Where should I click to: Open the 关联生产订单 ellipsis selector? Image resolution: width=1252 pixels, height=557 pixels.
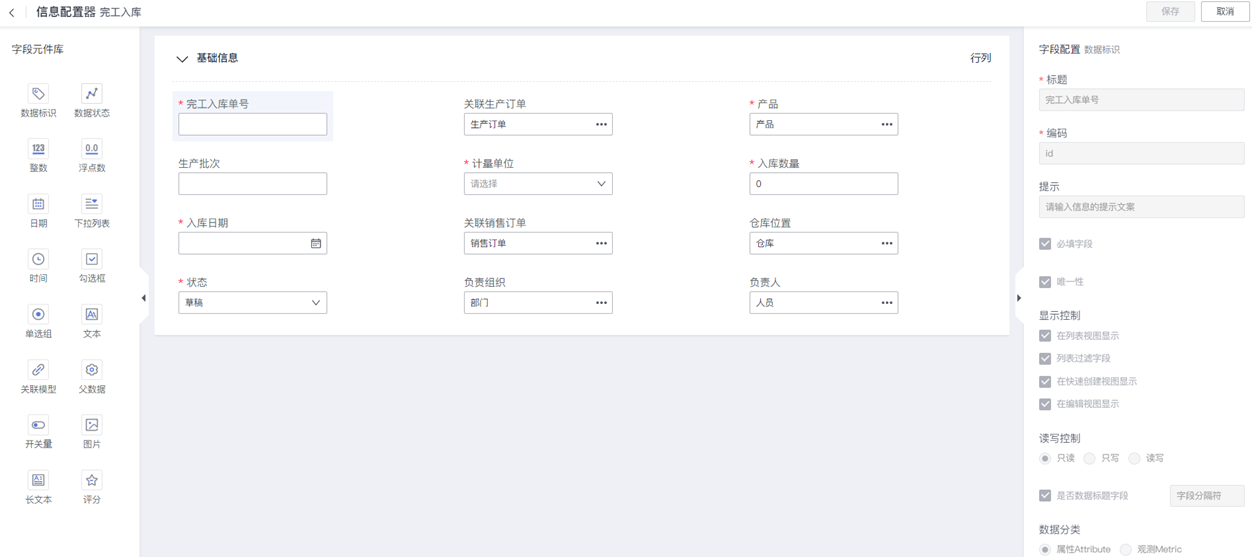[601, 125]
